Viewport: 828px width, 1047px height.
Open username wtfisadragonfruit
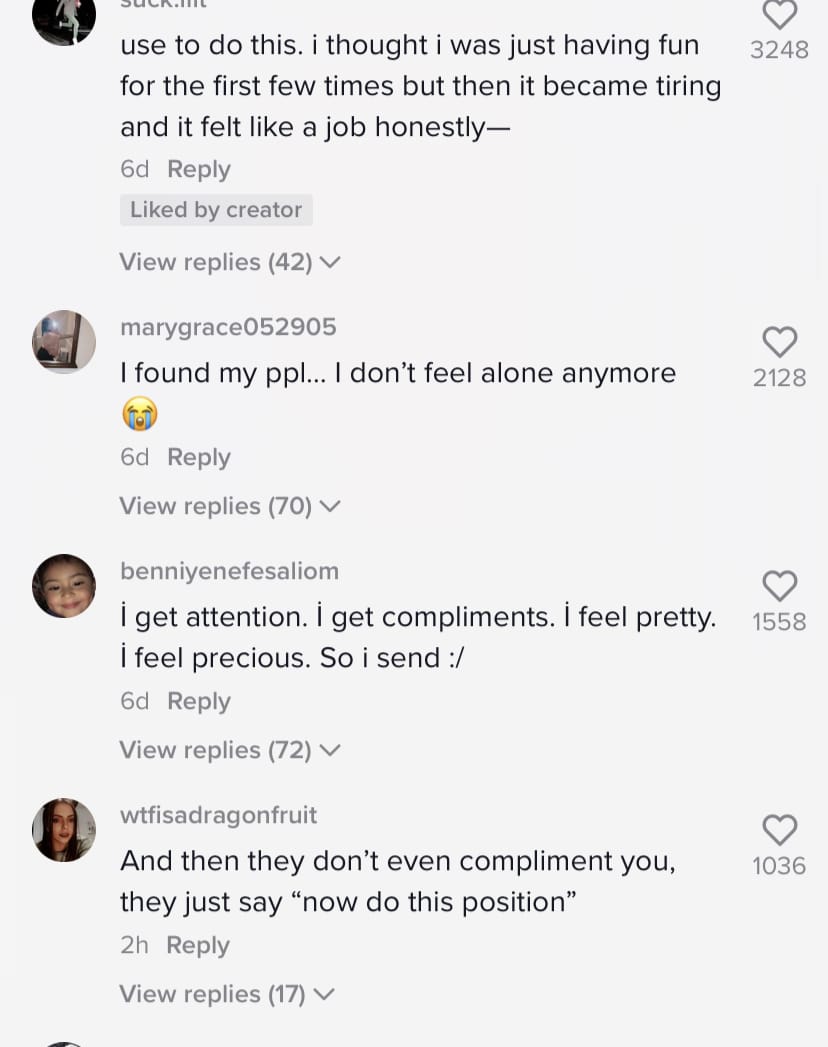(218, 815)
